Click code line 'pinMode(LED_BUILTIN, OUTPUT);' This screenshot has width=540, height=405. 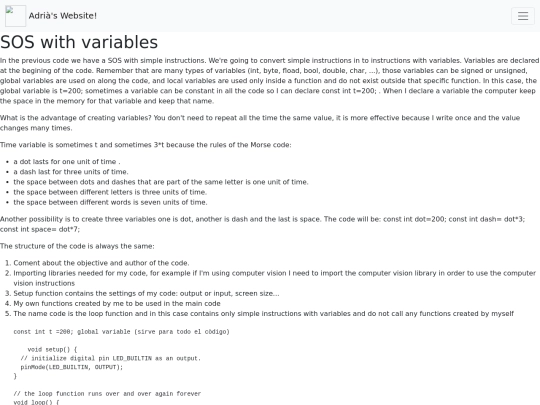[x=72, y=367]
